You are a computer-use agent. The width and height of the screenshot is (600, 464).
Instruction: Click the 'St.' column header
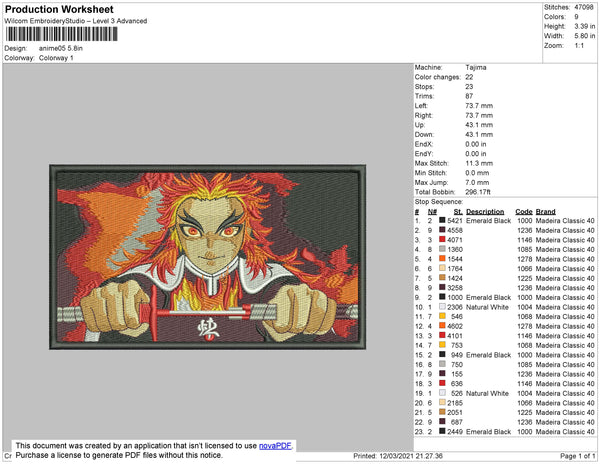458,212
